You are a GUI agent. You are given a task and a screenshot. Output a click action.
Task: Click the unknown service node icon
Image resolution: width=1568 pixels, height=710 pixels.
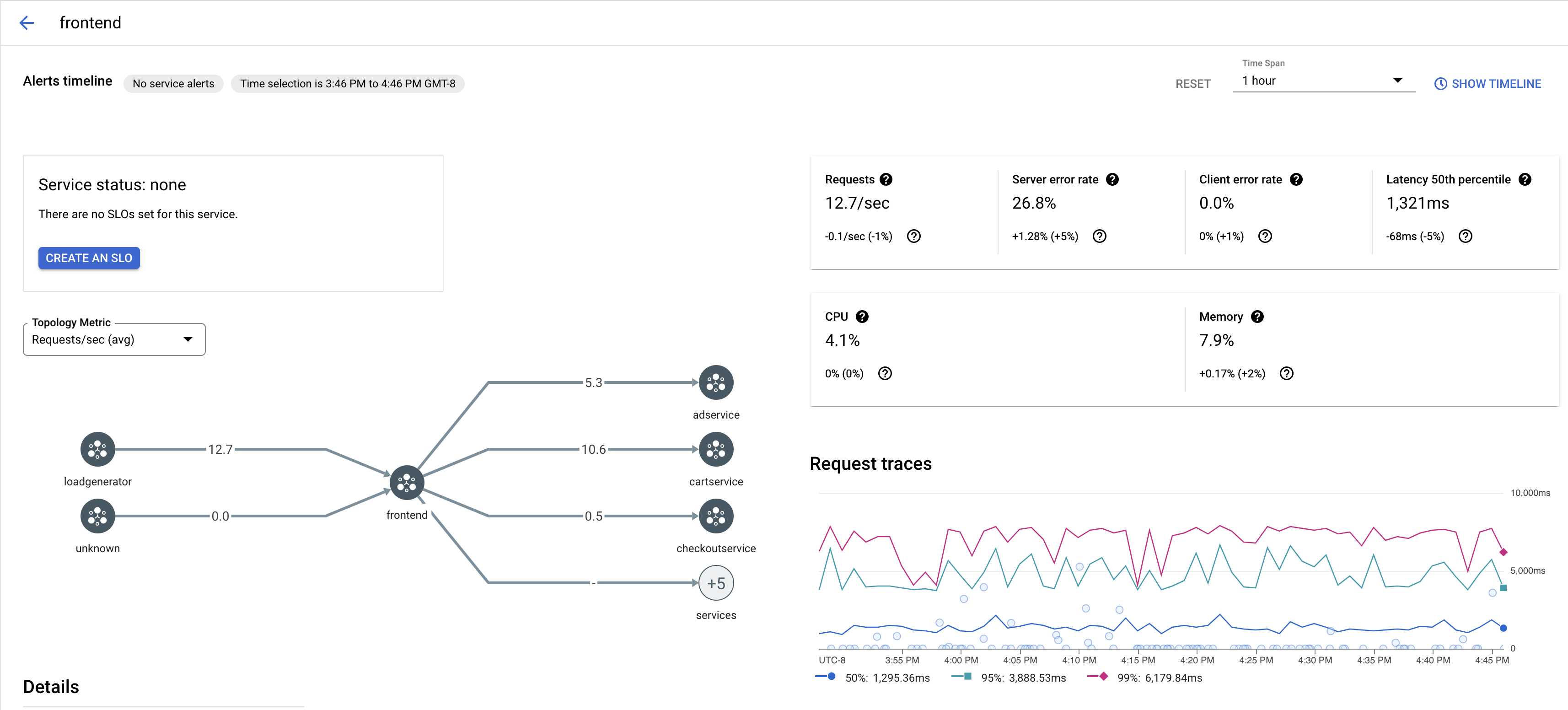click(97, 517)
